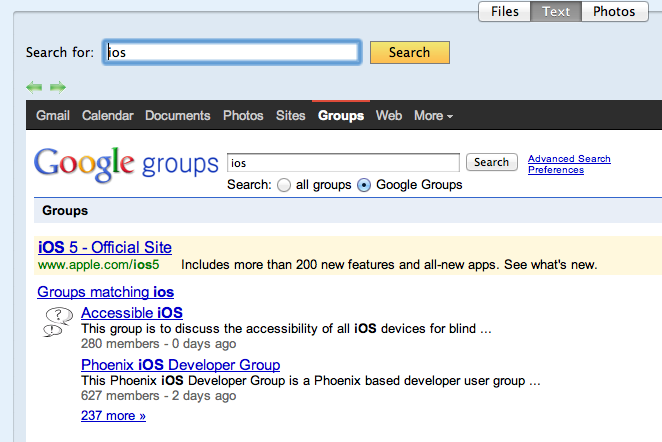The width and height of the screenshot is (662, 442).
Task: Open Gmail from the navigation bar
Action: point(53,116)
